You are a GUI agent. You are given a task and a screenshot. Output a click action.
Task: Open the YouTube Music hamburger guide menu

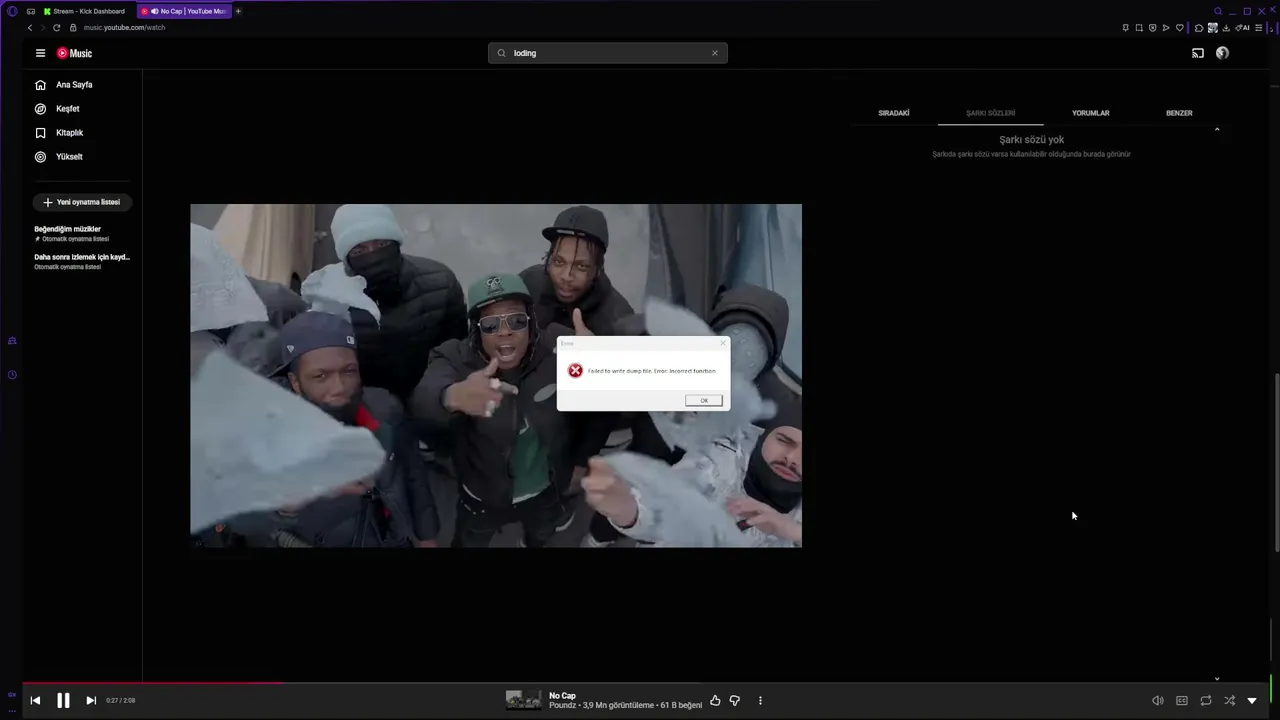point(40,53)
